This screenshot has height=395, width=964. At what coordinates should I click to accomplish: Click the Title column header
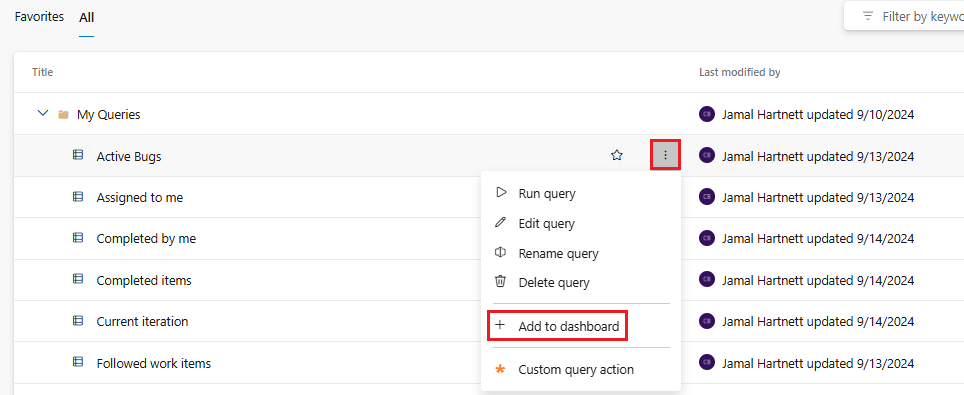point(42,72)
